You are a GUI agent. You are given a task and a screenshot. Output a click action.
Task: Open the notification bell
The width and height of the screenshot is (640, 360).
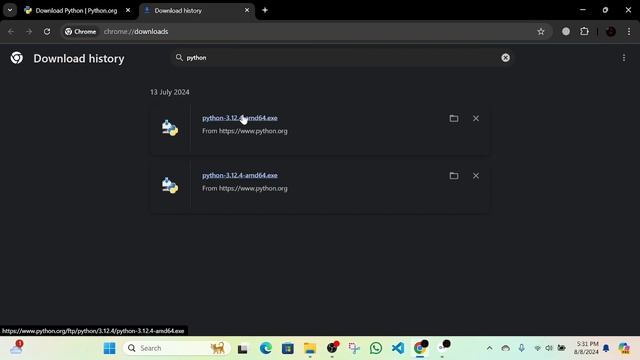[606, 348]
